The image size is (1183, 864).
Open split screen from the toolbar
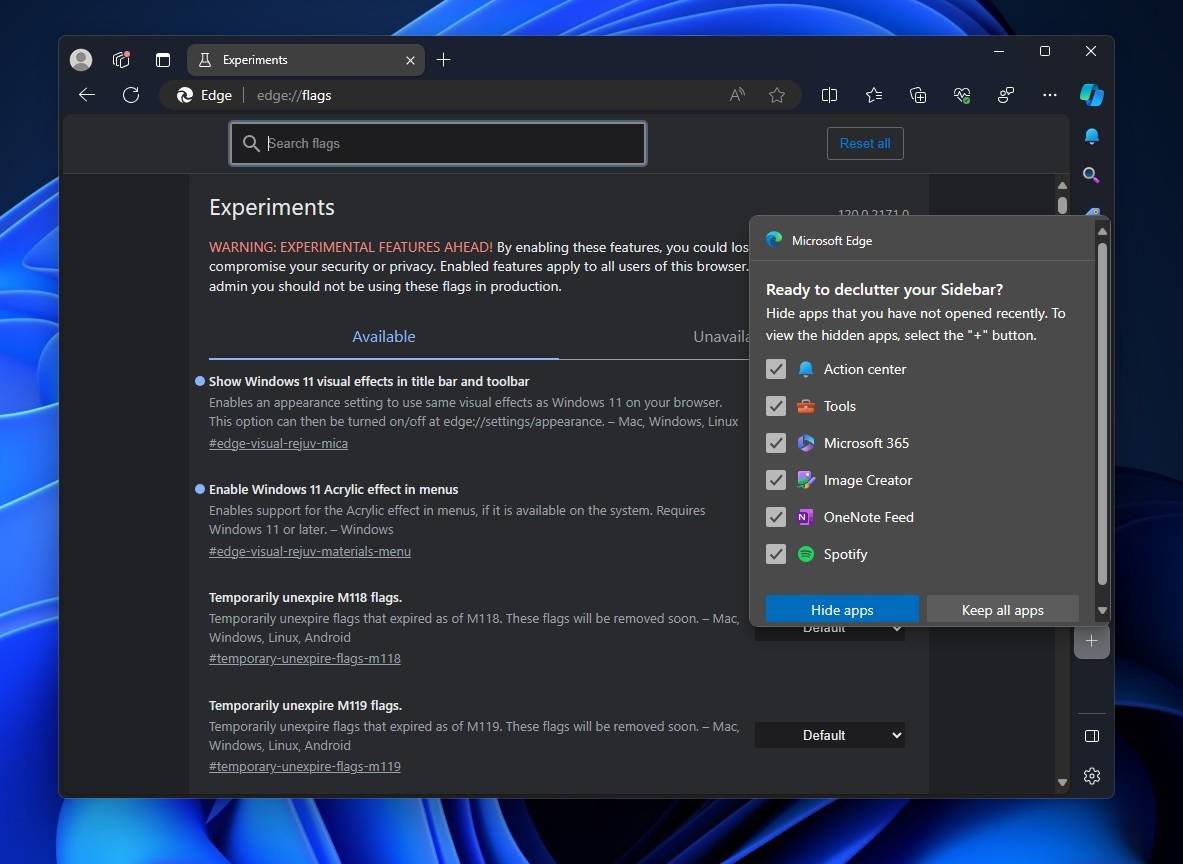pos(829,94)
